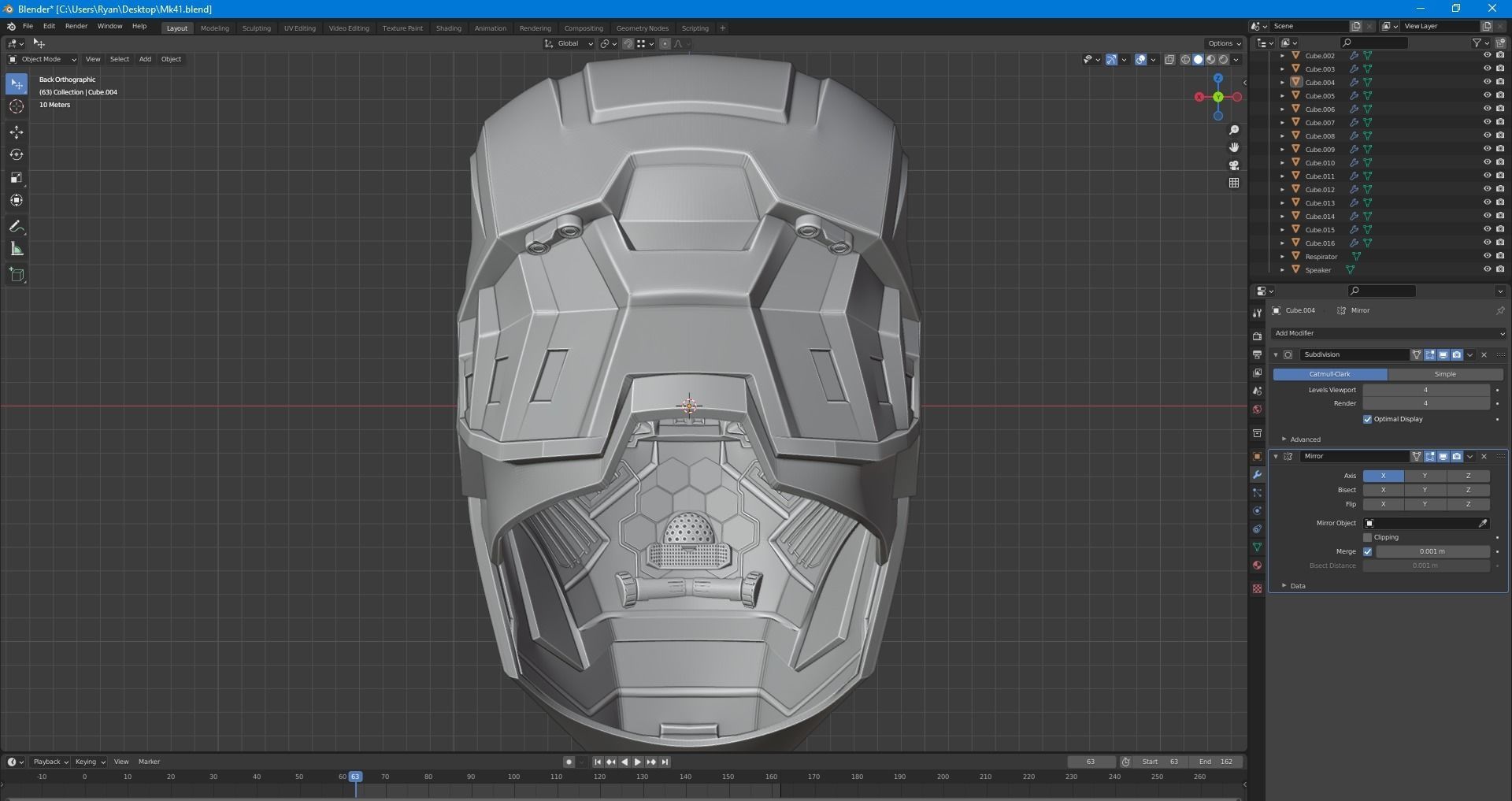Select the Add Cube tool

click(17, 275)
